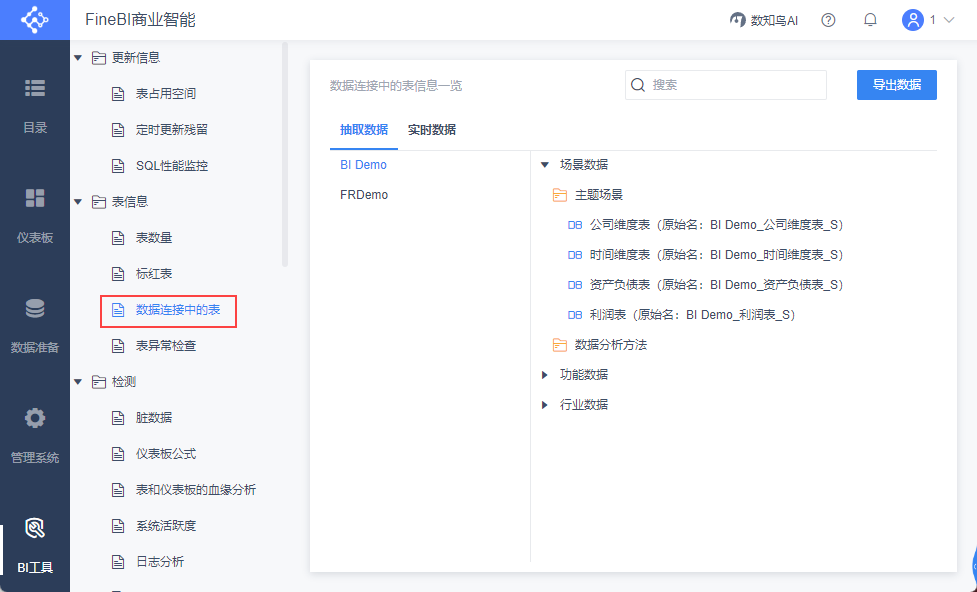
Task: Open 表数量 in the sidebar
Action: pyautogui.click(x=154, y=237)
